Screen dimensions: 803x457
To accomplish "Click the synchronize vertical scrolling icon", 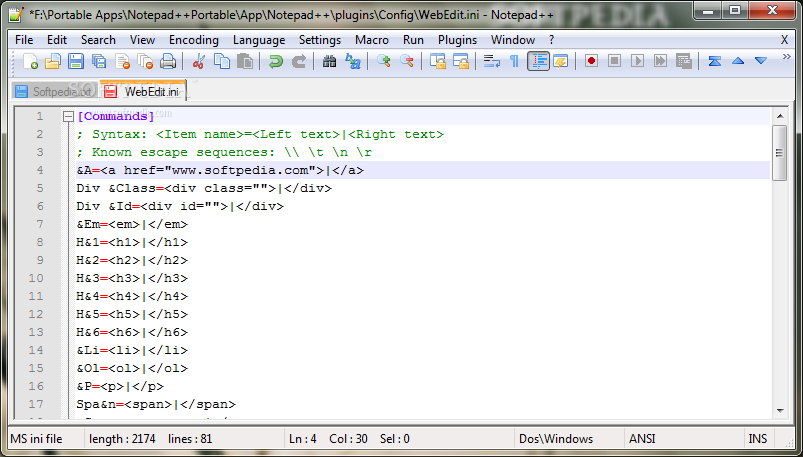I will pyautogui.click(x=437, y=61).
